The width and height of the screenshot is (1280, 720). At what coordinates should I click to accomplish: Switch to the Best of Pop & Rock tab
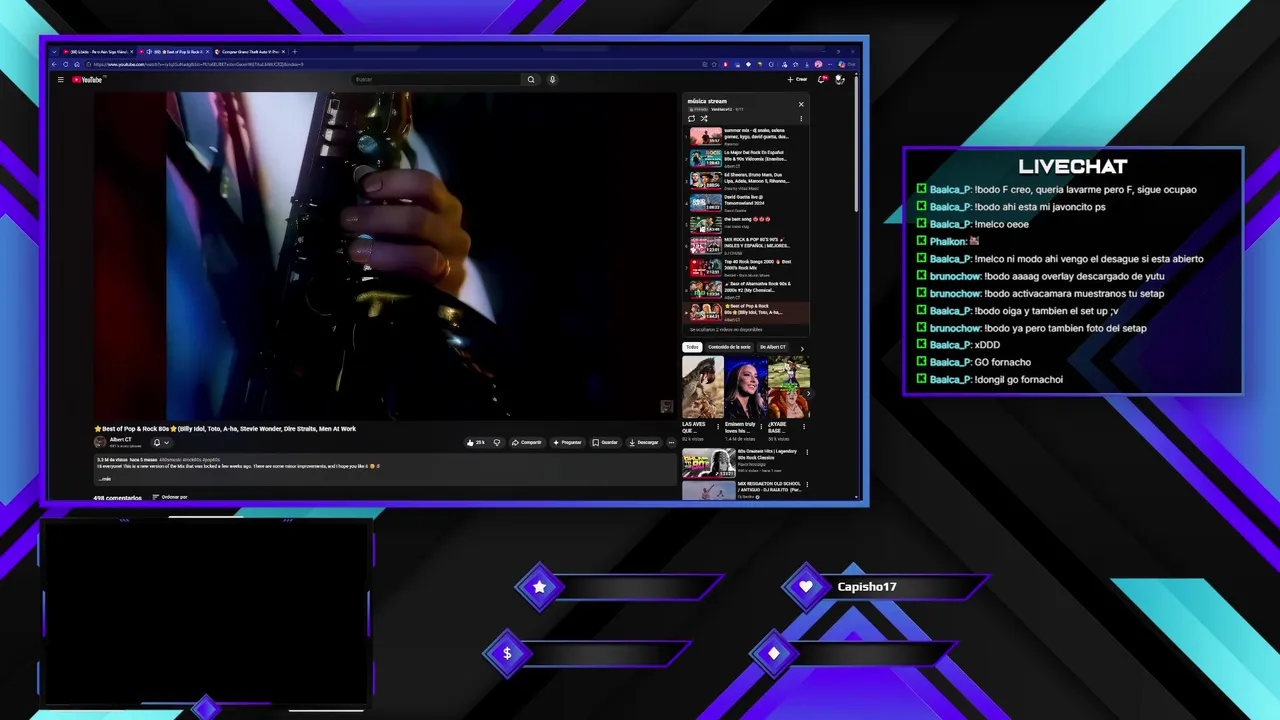[175, 51]
